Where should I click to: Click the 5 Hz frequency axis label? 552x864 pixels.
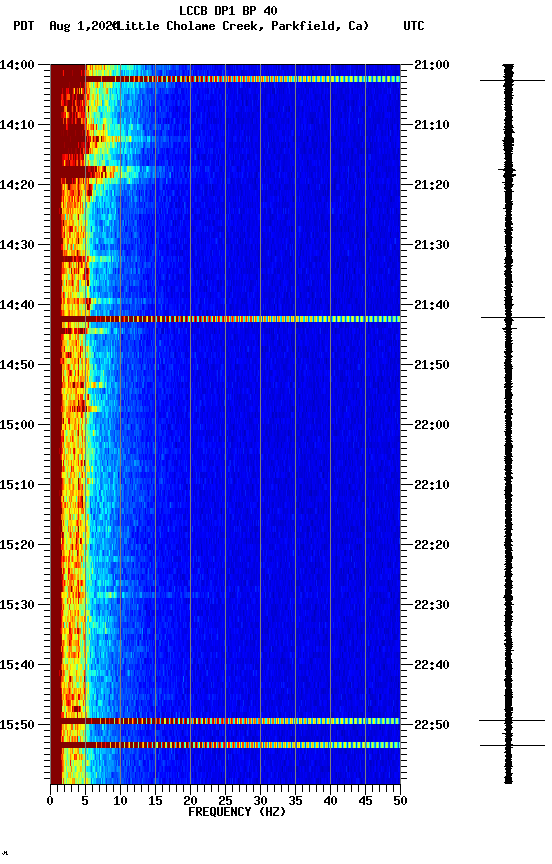[85, 801]
